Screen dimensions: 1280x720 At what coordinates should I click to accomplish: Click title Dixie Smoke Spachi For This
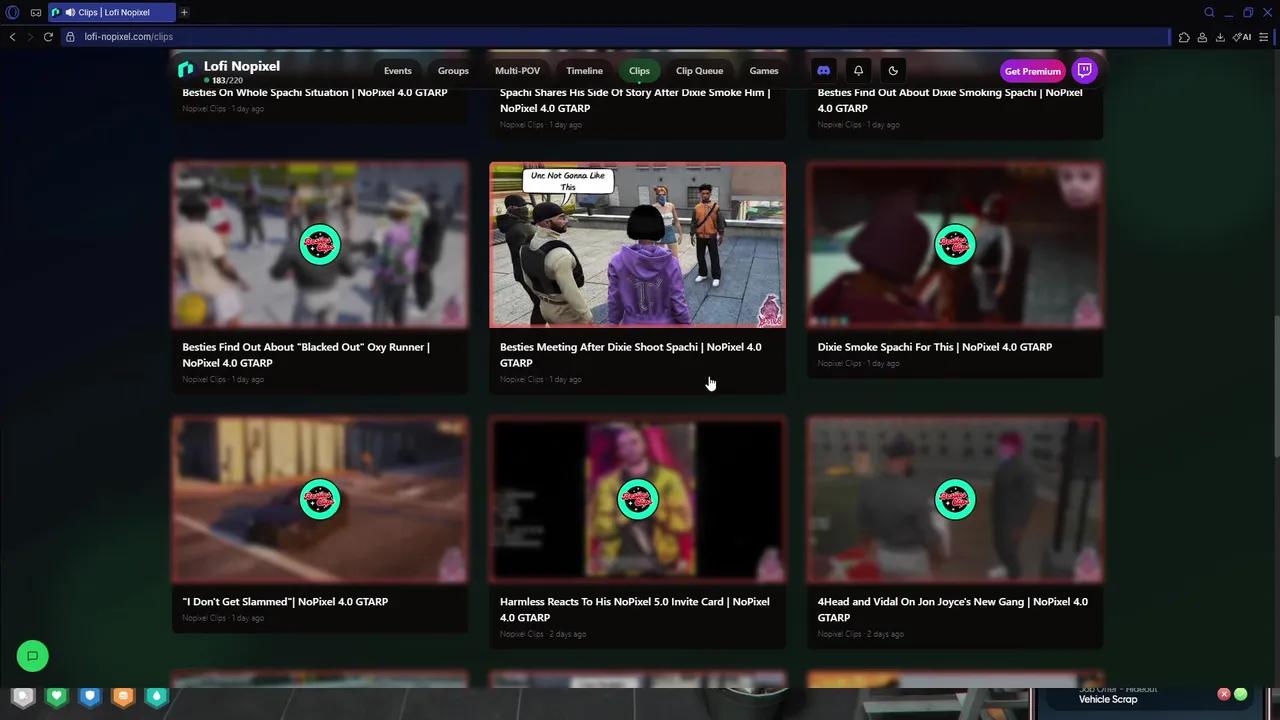(x=935, y=347)
